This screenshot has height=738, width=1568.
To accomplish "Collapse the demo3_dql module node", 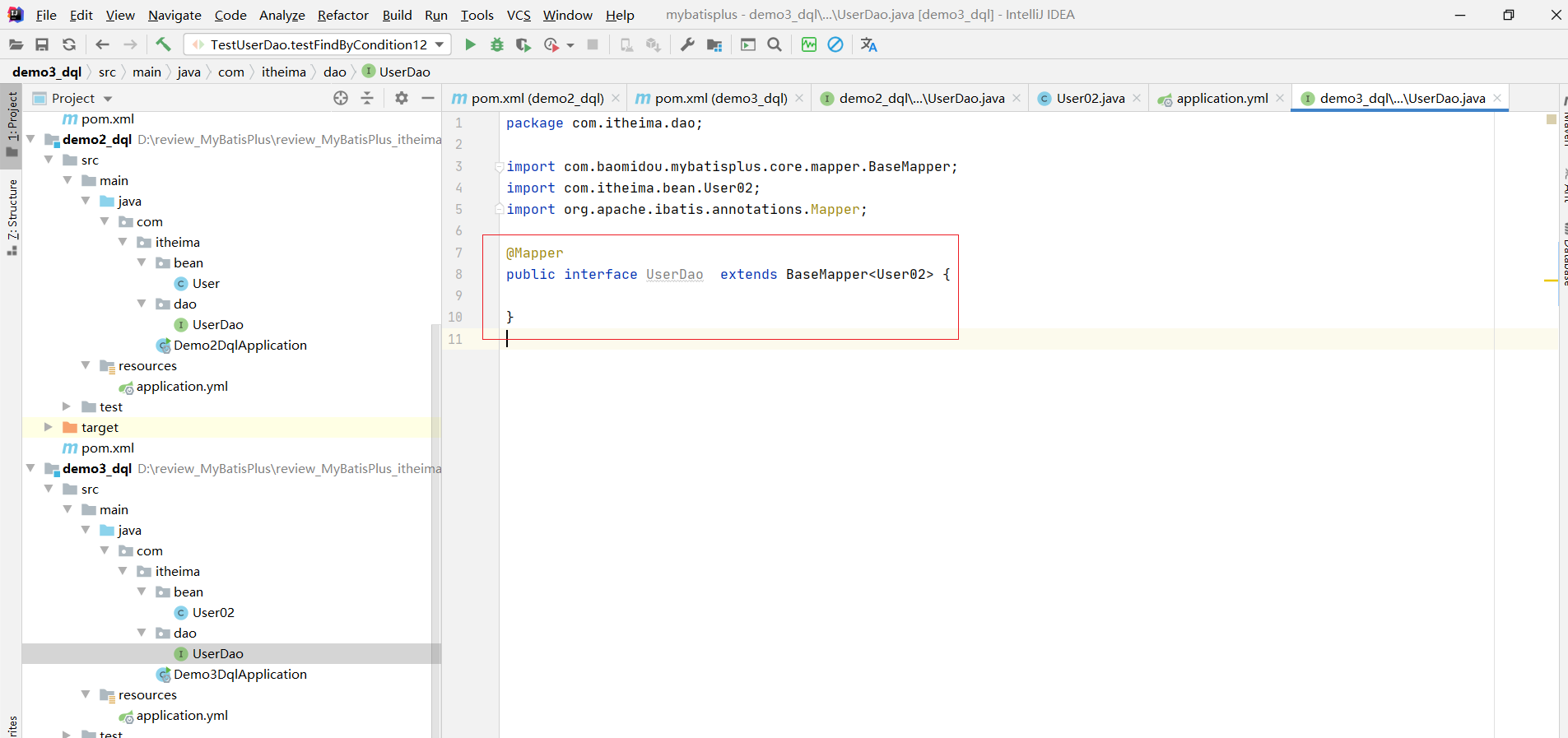I will point(30,468).
